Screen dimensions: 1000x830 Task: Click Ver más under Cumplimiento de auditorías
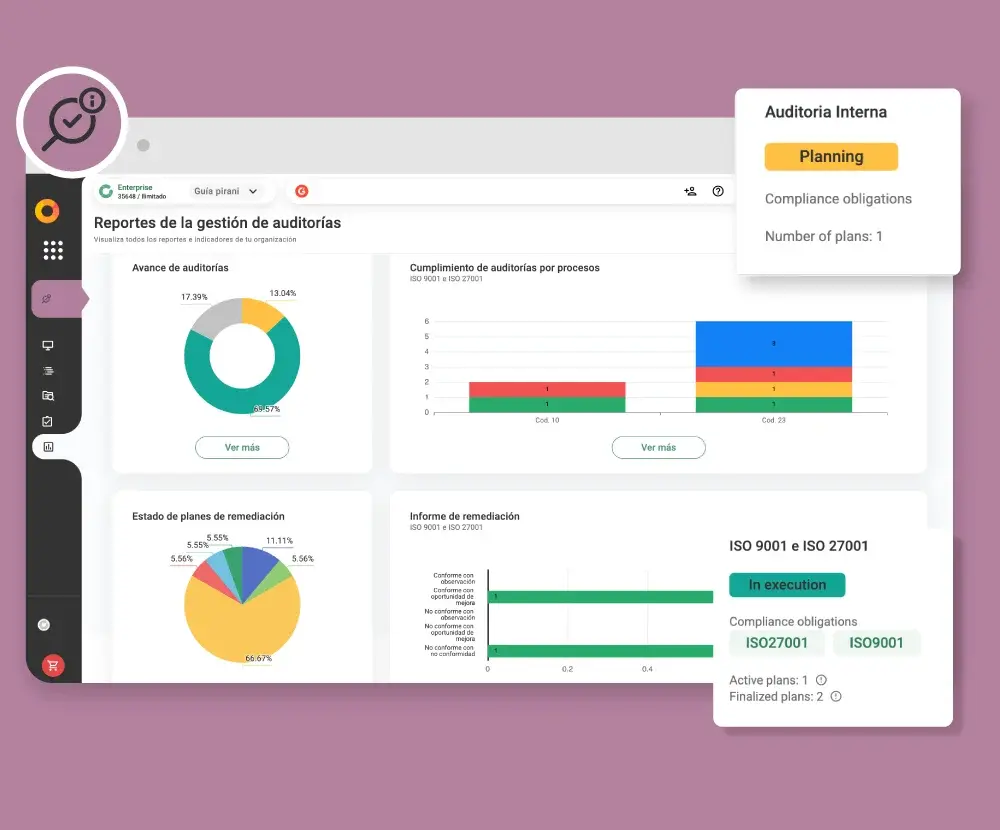pos(658,447)
